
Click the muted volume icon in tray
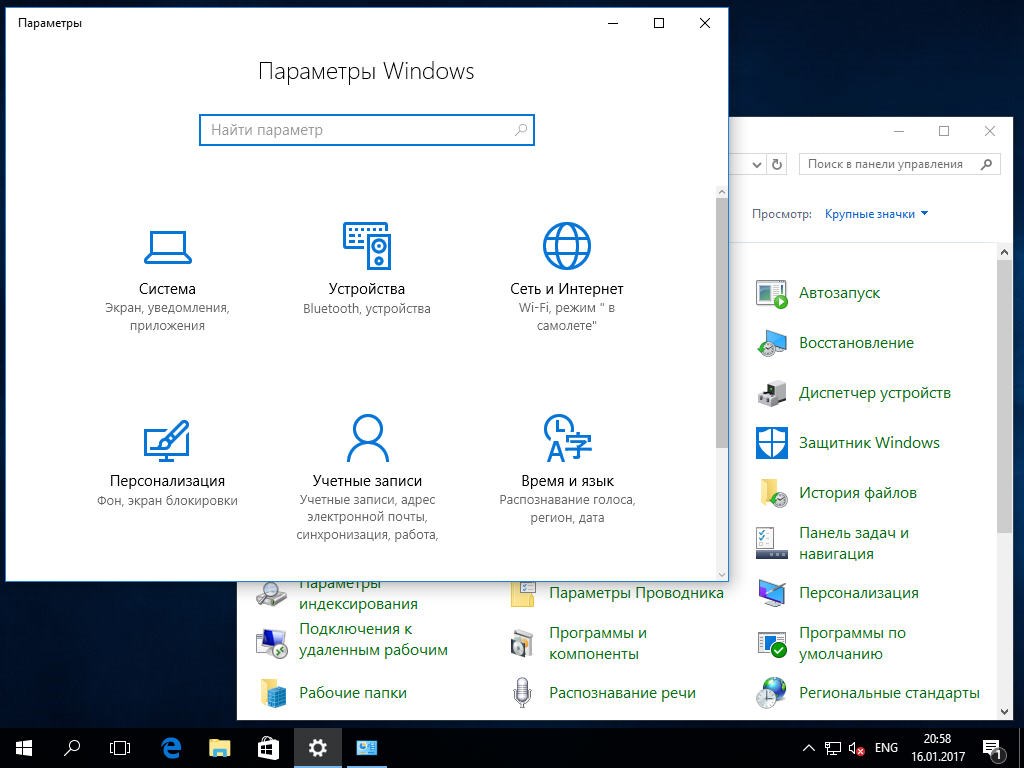pos(856,748)
